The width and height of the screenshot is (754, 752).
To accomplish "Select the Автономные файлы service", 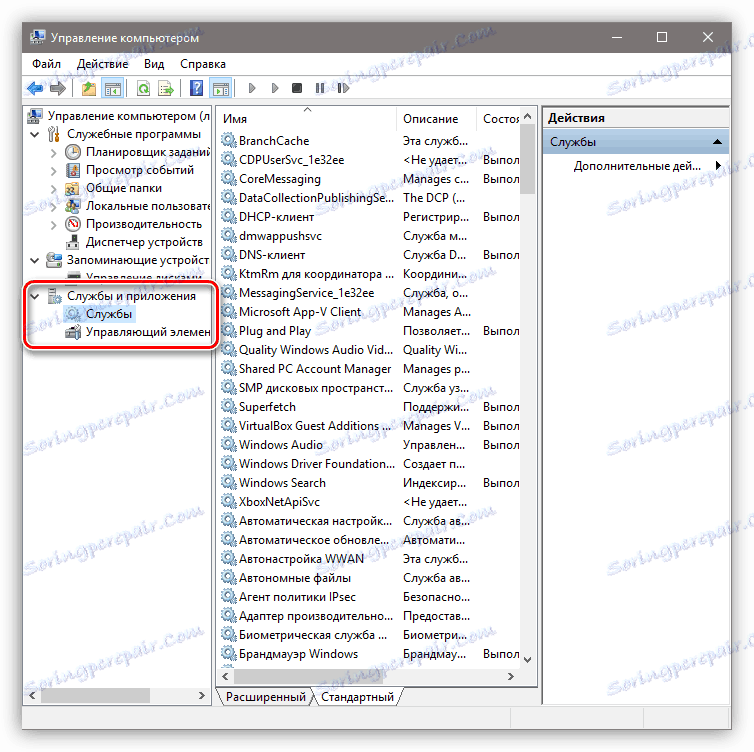I will (x=369, y=578).
